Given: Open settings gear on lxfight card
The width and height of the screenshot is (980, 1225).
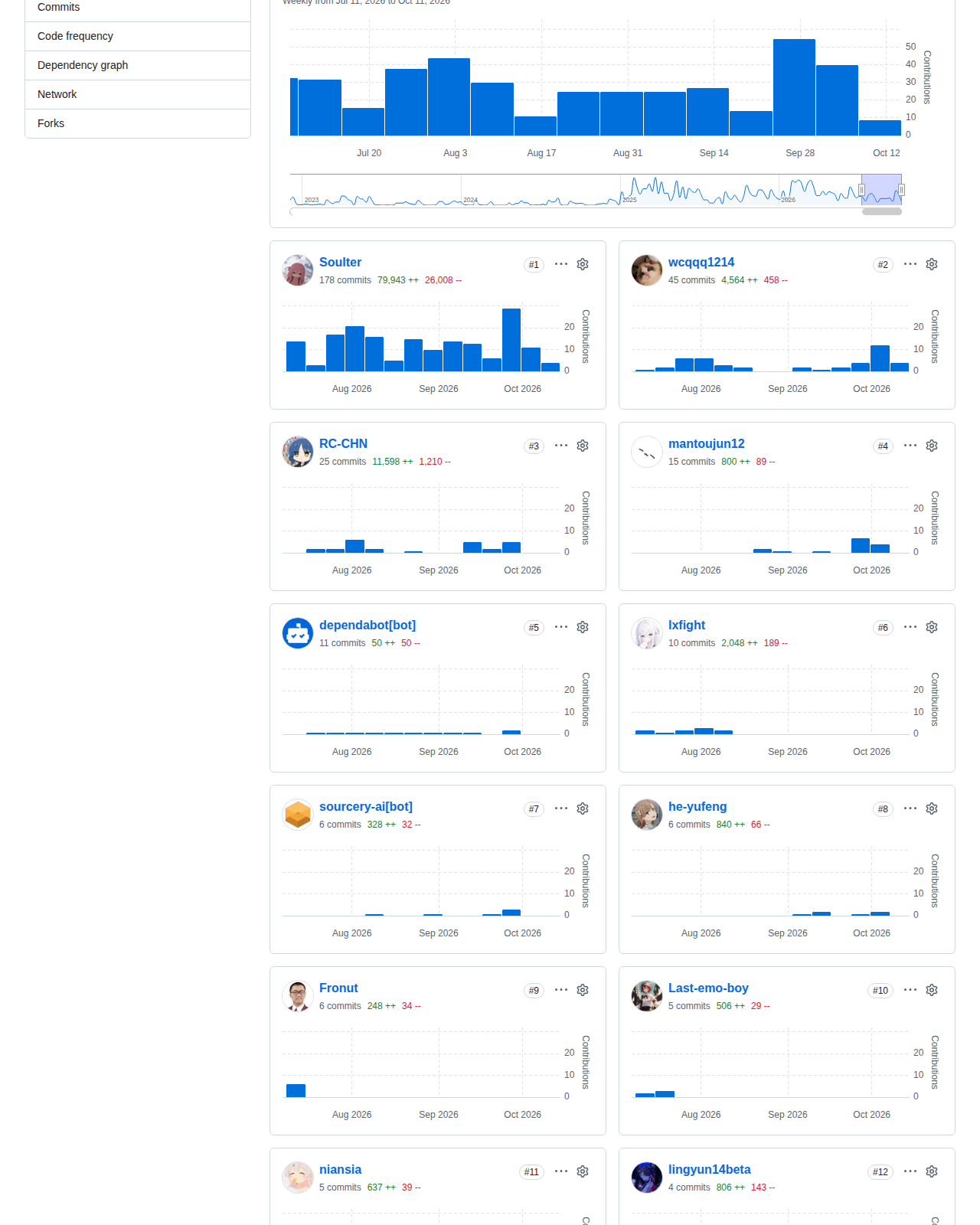Looking at the screenshot, I should point(932,627).
